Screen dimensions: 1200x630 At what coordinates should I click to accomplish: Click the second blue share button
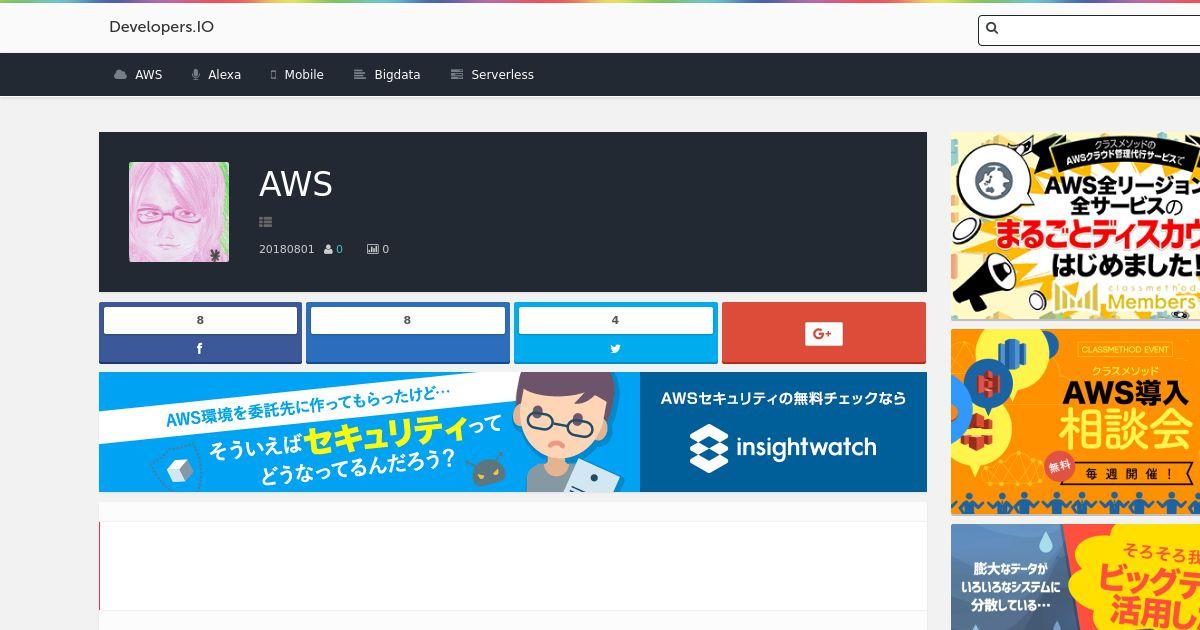[x=408, y=333]
